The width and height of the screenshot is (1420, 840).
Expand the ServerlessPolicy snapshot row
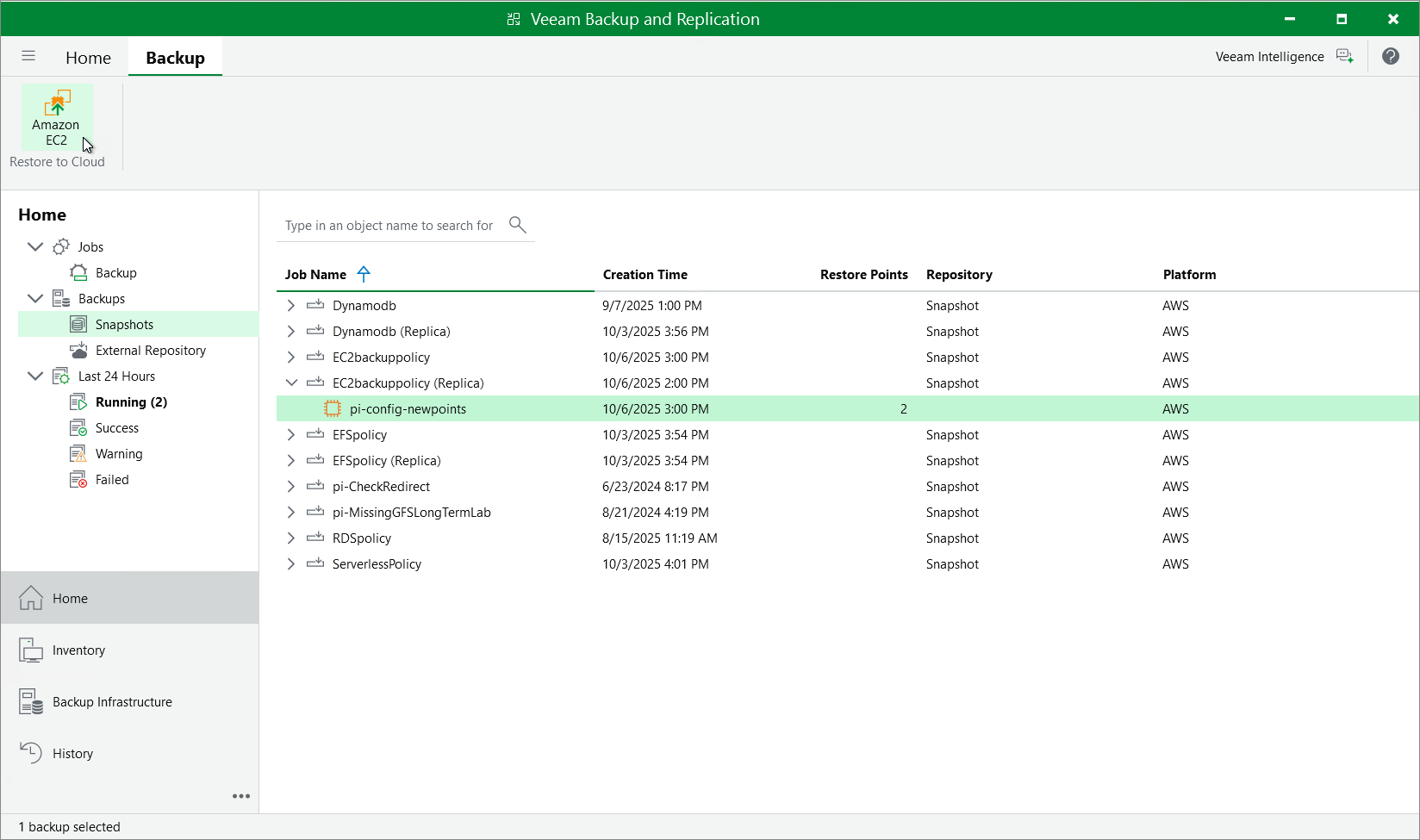point(290,563)
